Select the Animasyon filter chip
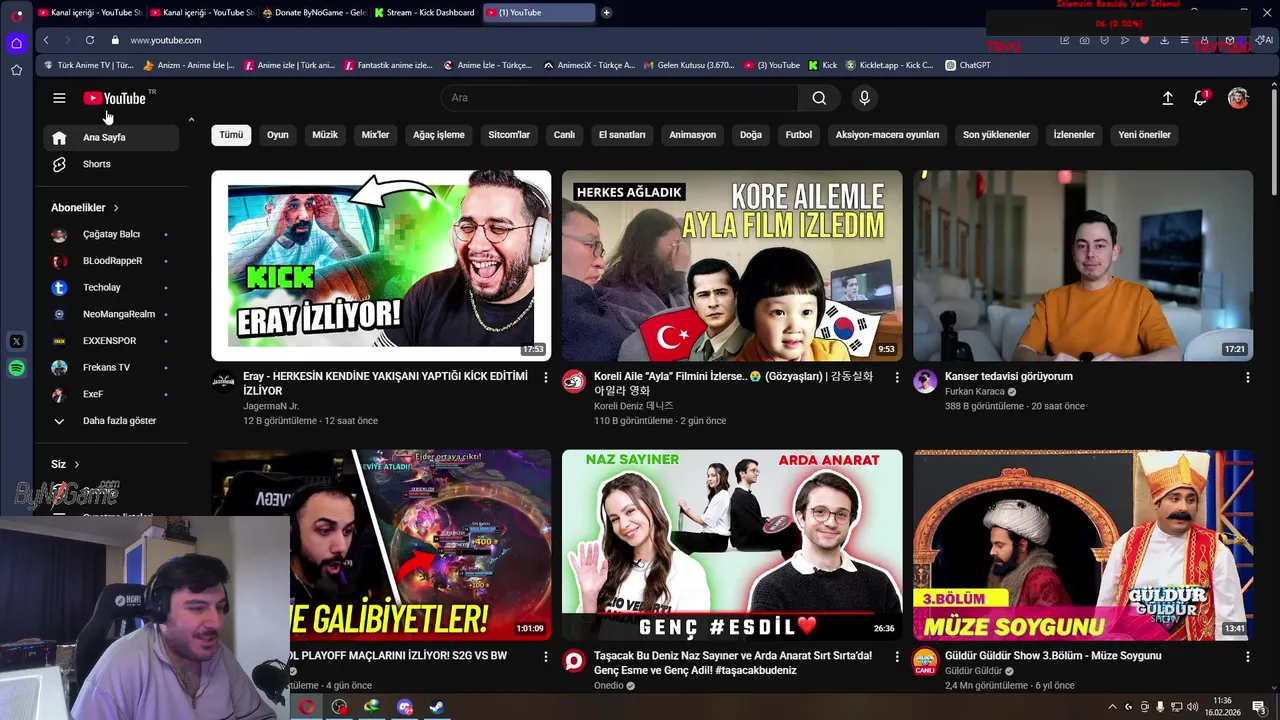The width and height of the screenshot is (1280, 720). (x=693, y=135)
